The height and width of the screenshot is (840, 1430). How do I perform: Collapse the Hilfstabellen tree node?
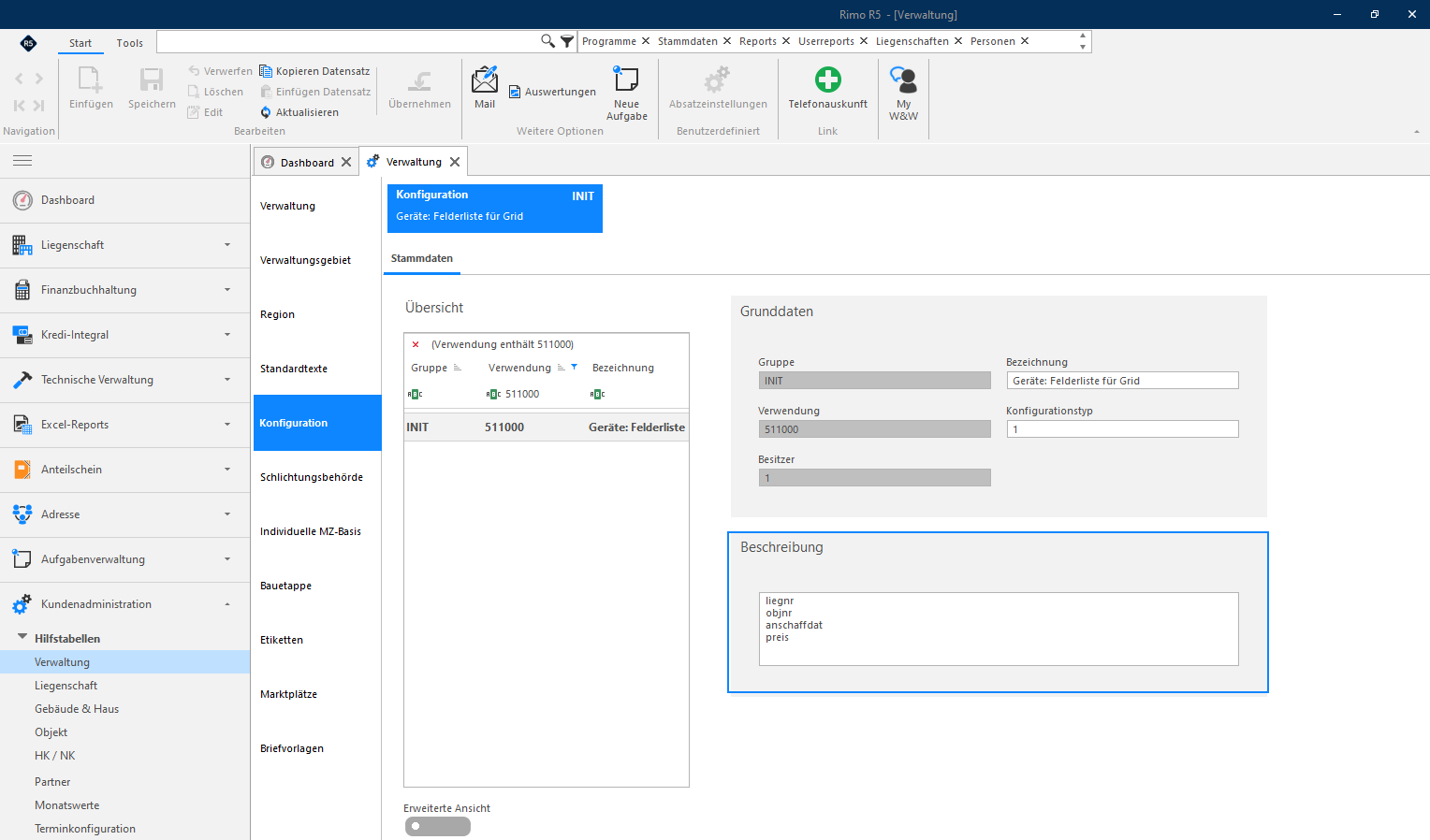22,637
